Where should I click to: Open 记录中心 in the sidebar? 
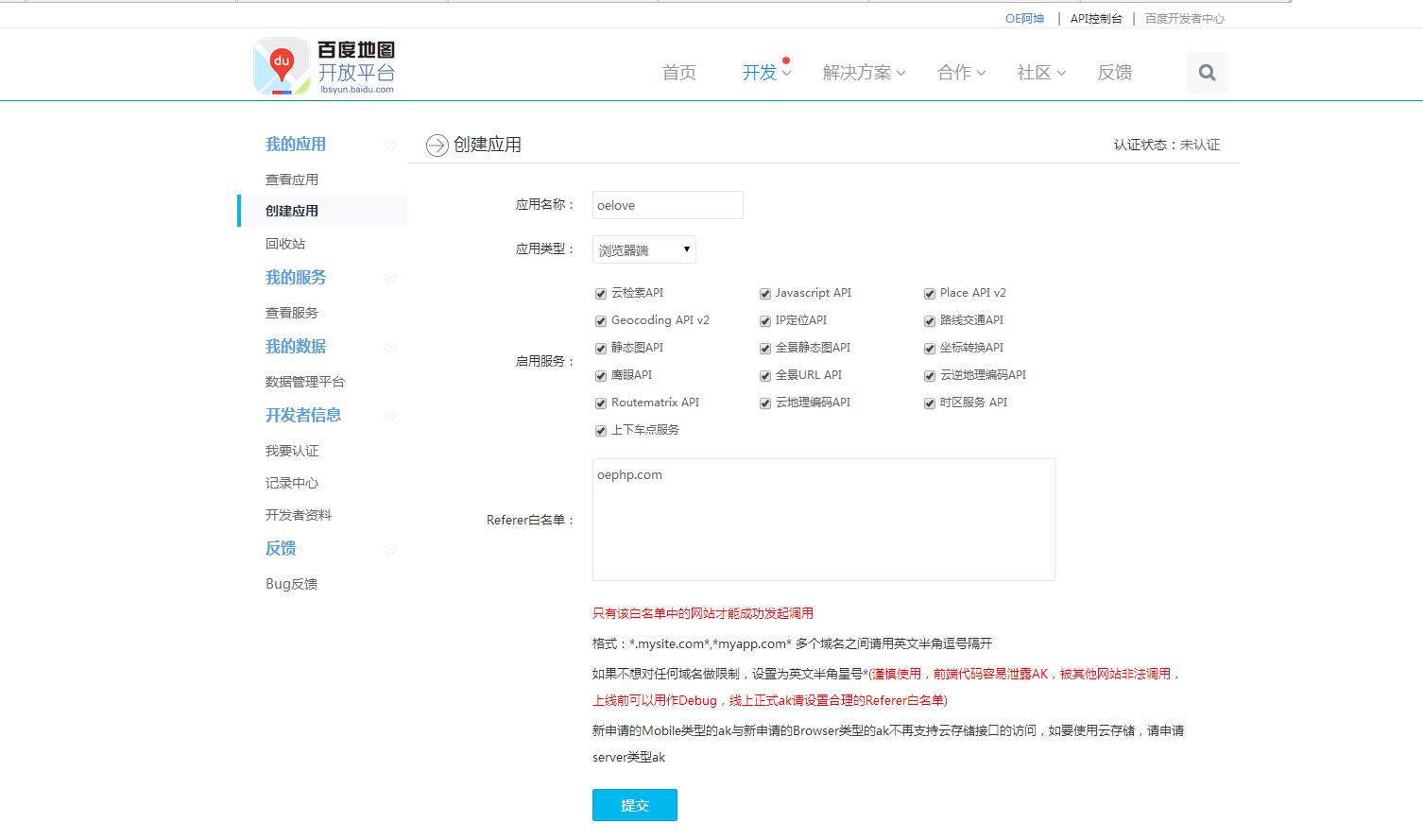292,483
